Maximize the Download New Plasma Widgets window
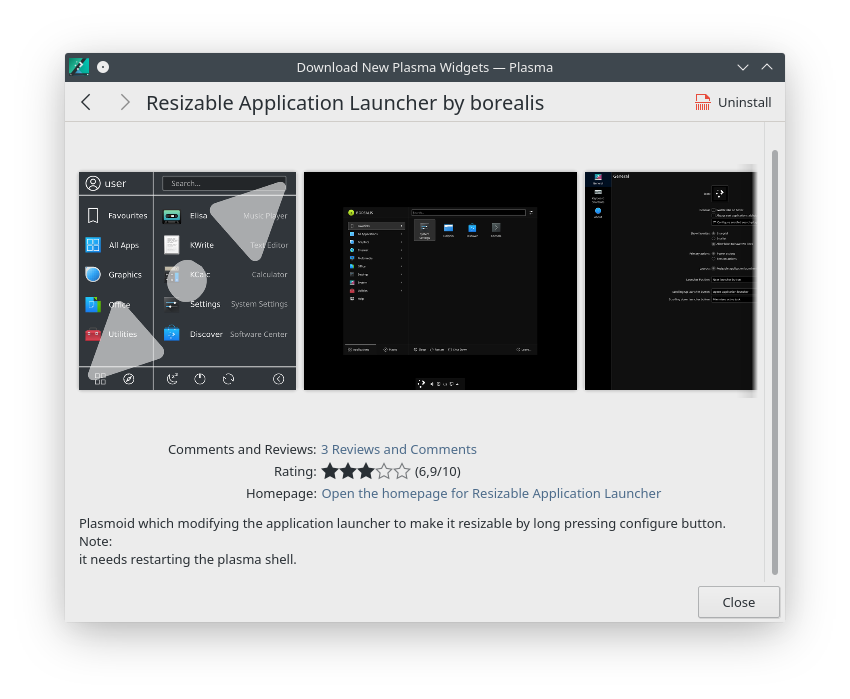Image resolution: width=850 pixels, height=699 pixels. pyautogui.click(x=767, y=67)
